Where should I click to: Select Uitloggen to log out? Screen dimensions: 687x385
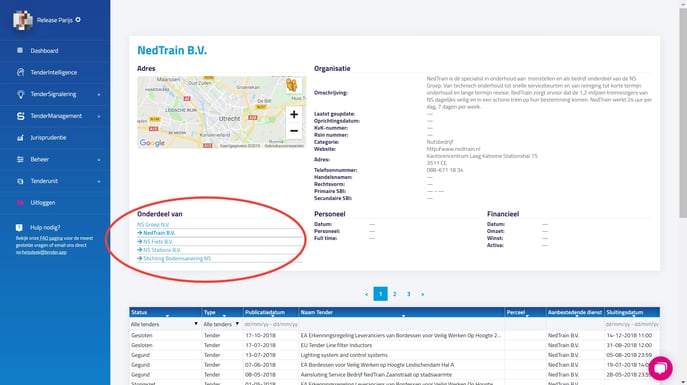(x=42, y=203)
